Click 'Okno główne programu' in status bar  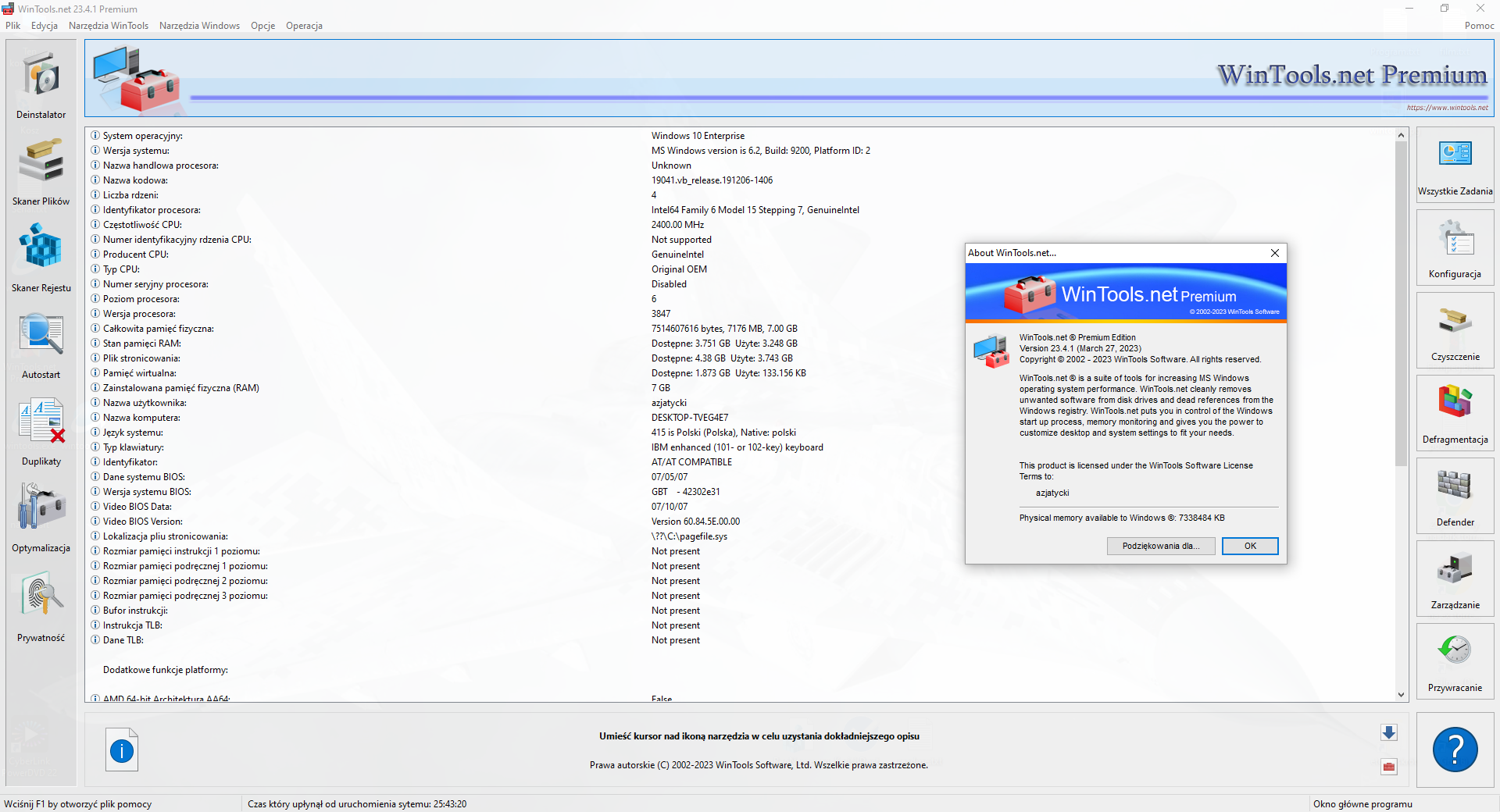pyautogui.click(x=1362, y=804)
